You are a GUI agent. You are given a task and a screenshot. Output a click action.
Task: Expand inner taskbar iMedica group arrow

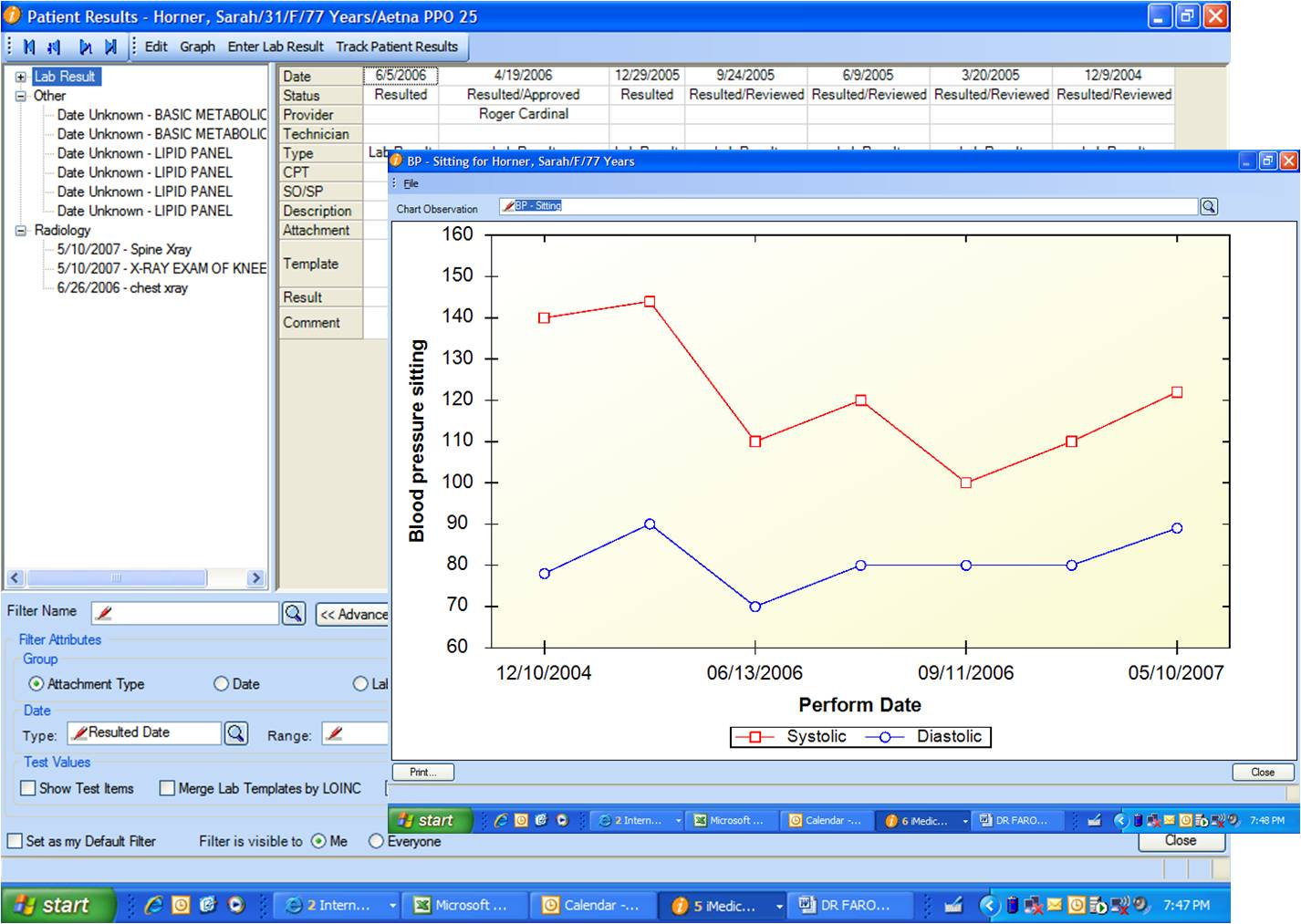[964, 821]
